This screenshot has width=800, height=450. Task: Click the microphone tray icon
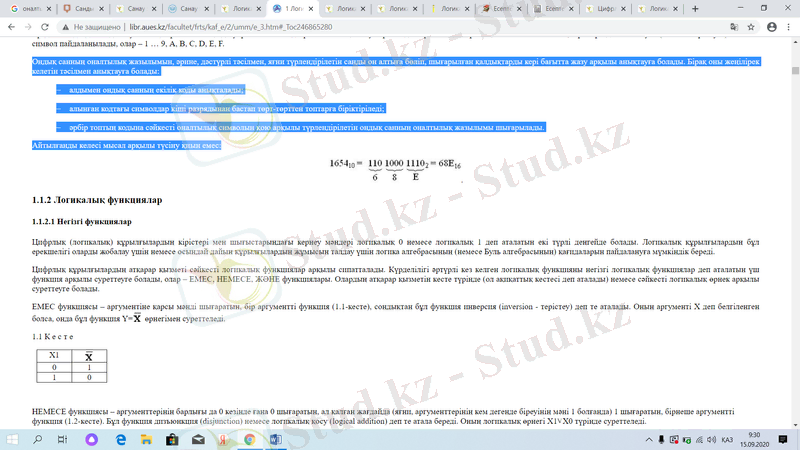pos(661,439)
